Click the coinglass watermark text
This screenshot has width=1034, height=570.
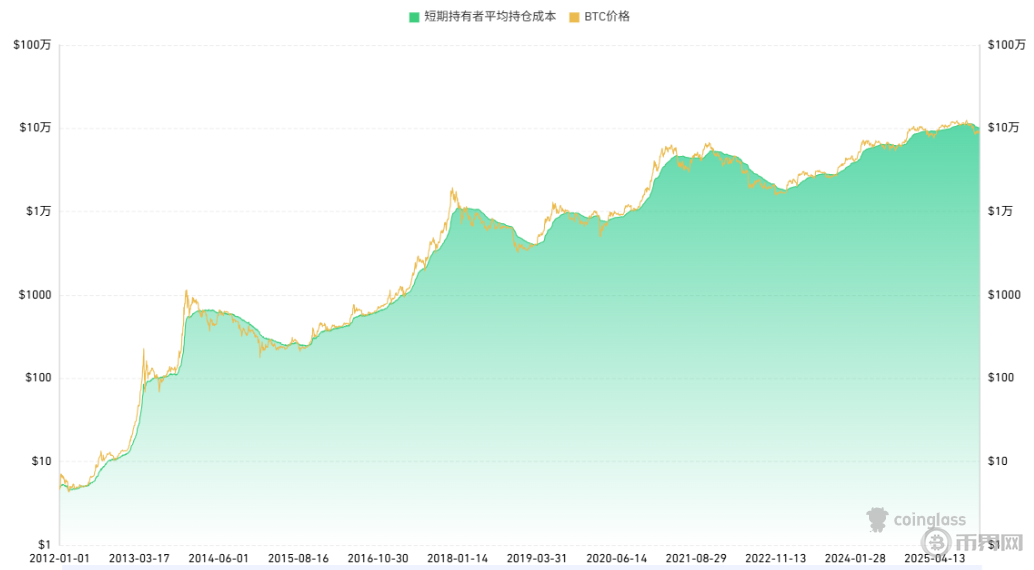point(930,519)
